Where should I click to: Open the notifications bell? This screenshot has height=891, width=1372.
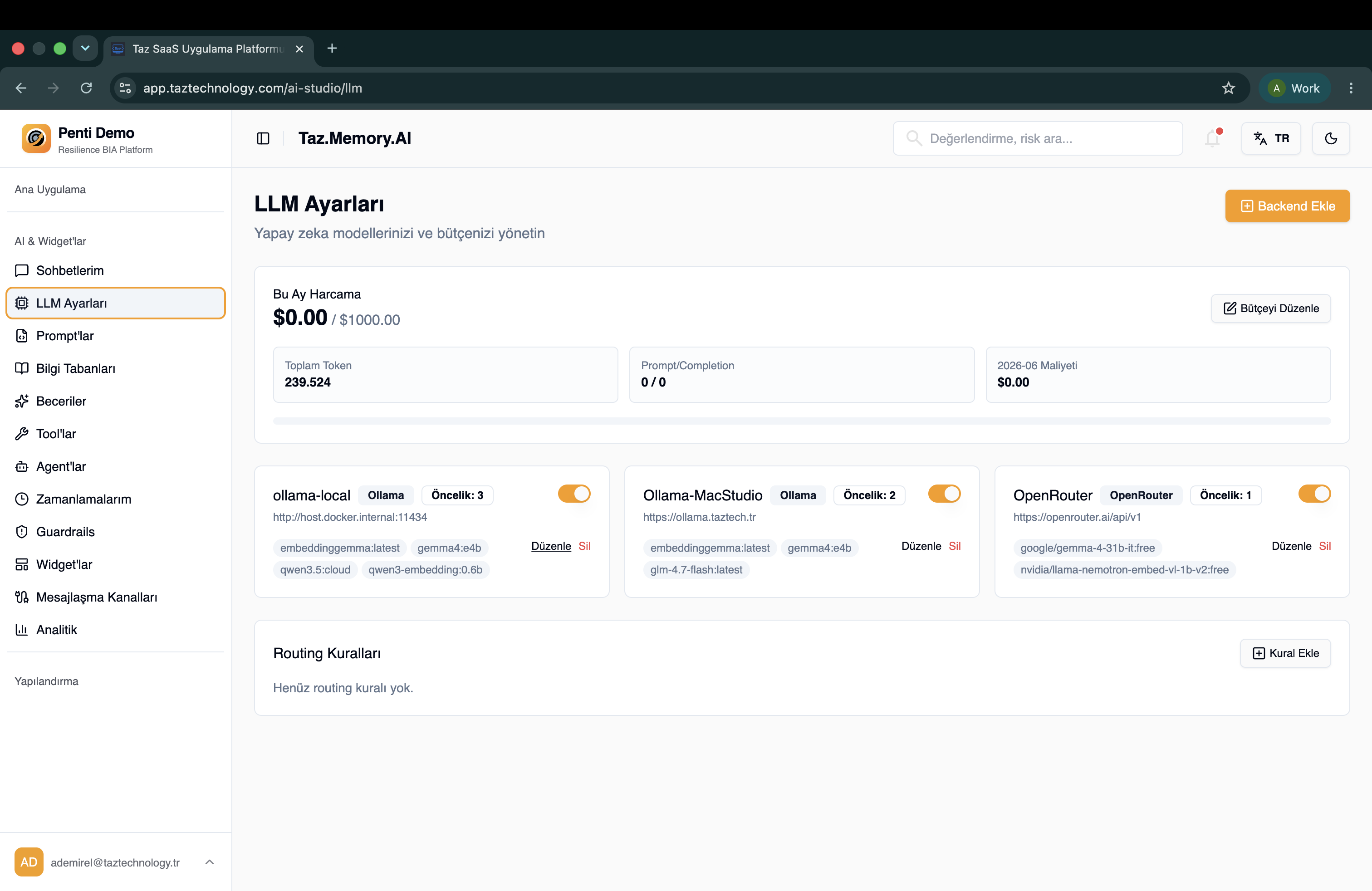tap(1212, 138)
